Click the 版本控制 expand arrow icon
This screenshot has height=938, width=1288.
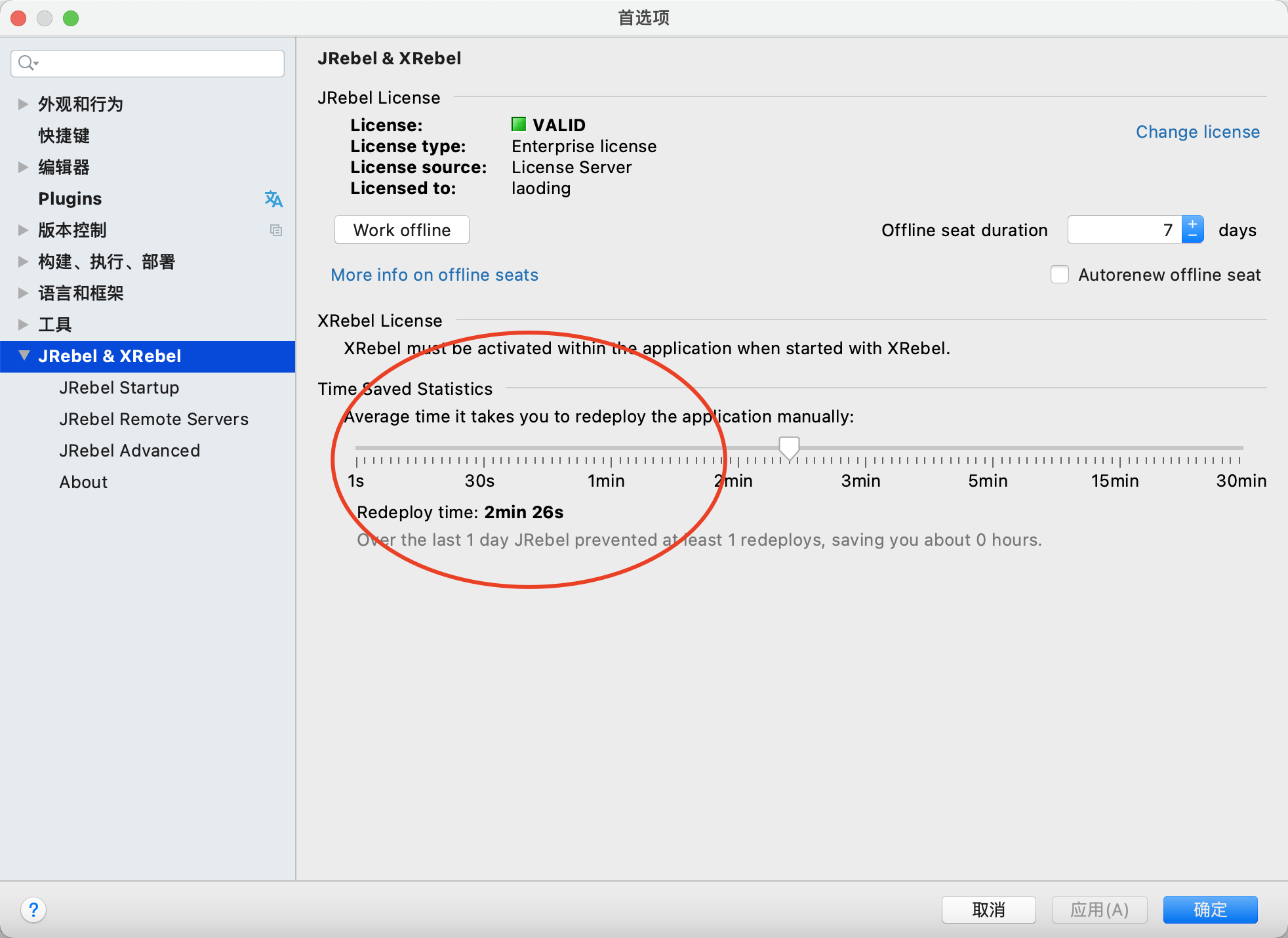click(x=22, y=230)
